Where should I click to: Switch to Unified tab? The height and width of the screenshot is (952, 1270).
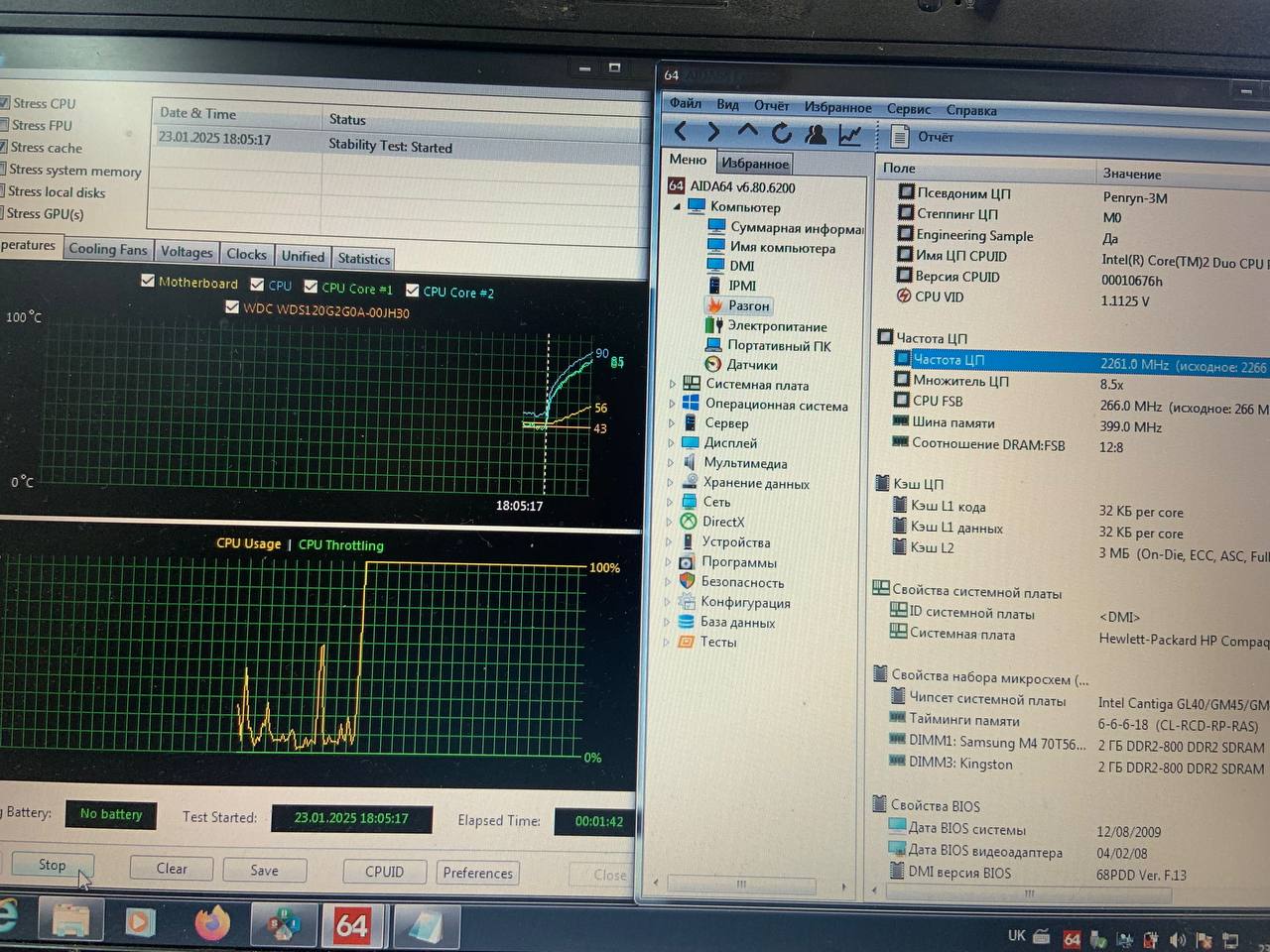pyautogui.click(x=303, y=256)
